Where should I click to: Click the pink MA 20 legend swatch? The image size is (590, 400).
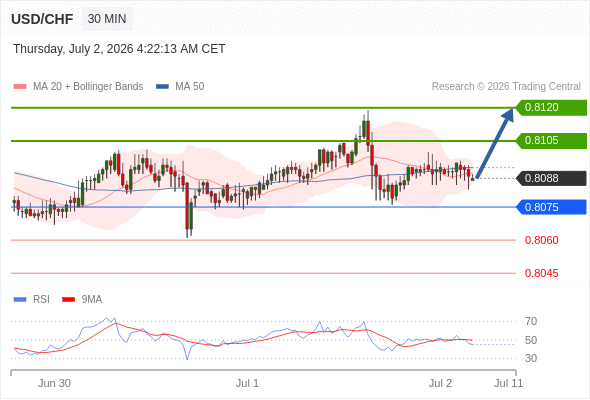[x=20, y=87]
